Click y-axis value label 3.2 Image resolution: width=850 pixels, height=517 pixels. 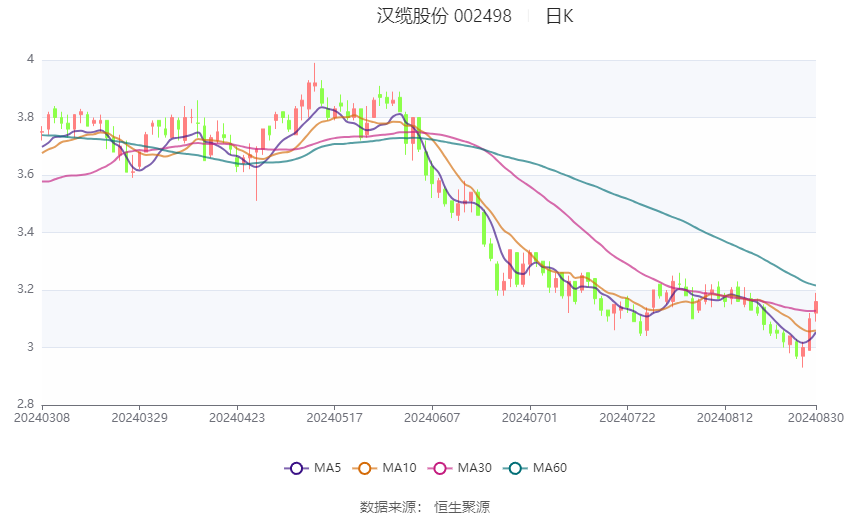[x=25, y=289]
